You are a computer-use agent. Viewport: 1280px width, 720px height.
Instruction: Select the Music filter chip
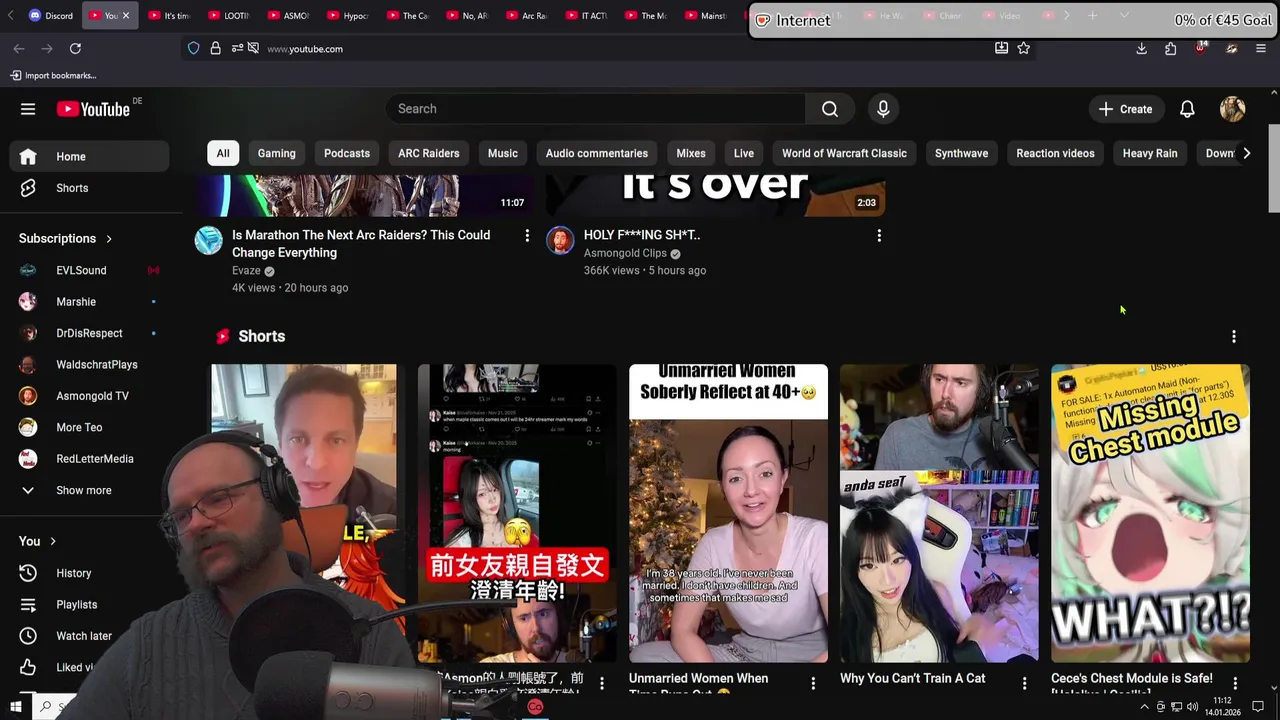click(503, 153)
